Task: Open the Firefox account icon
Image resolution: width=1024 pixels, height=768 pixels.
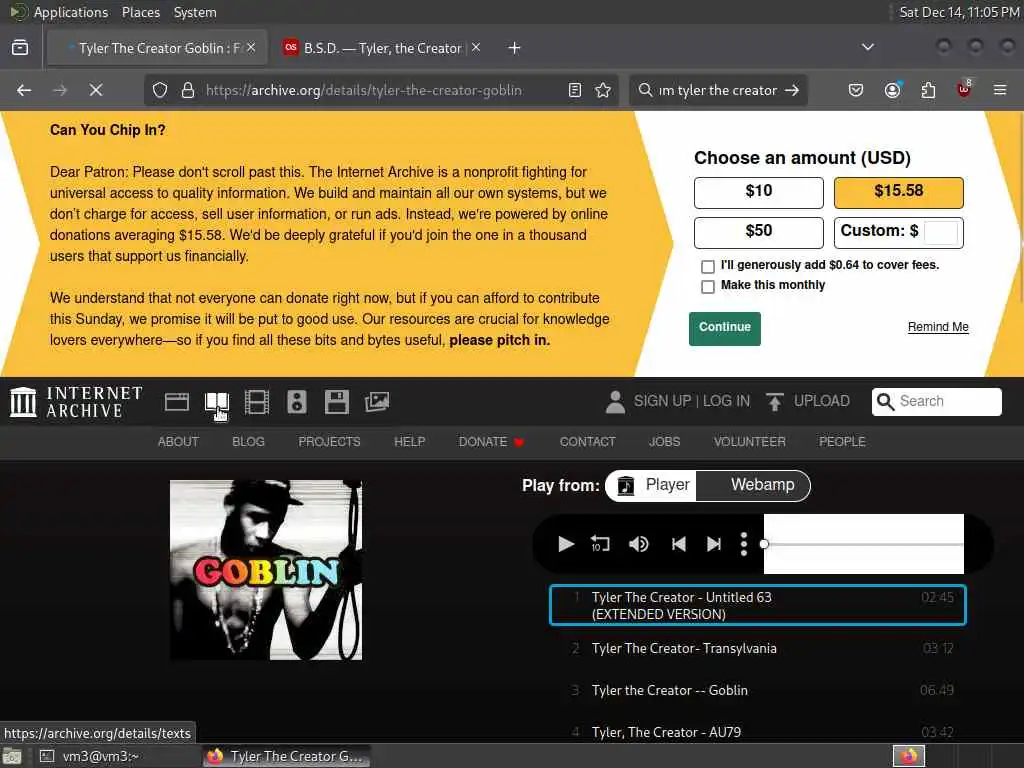Action: click(892, 90)
